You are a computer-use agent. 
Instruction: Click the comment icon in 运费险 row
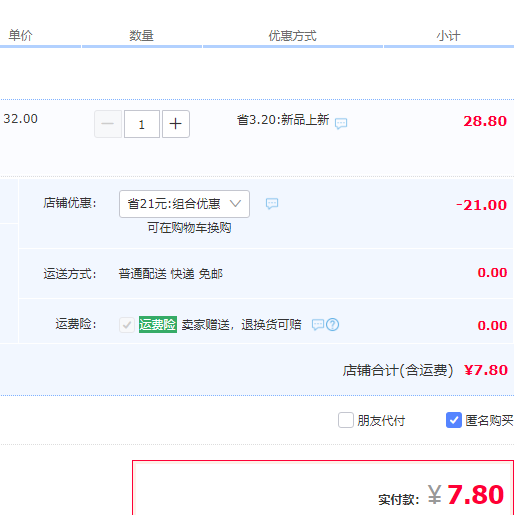click(317, 324)
